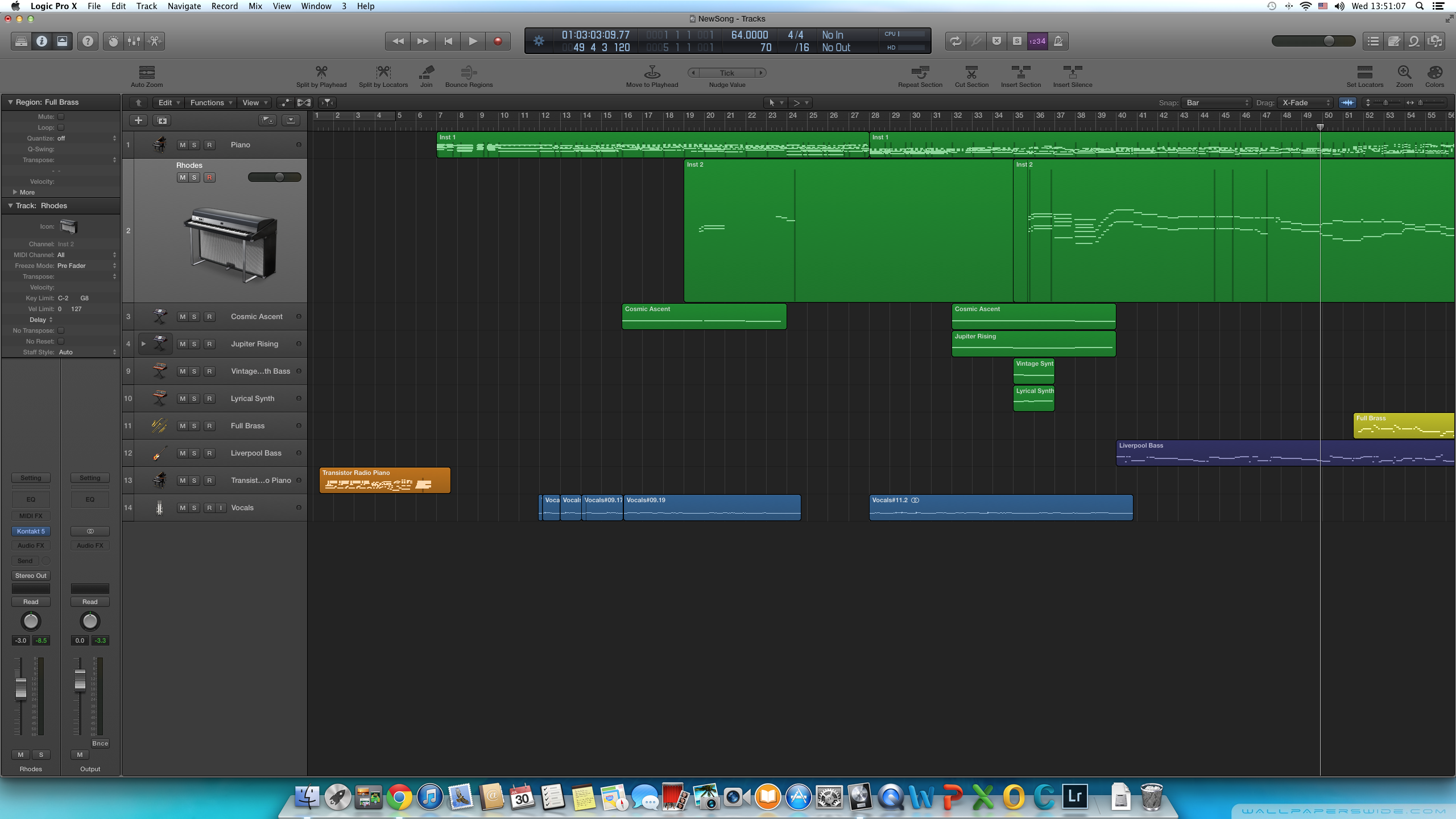Solo the Lyrical Synth track
1456x819 pixels.
tap(194, 398)
